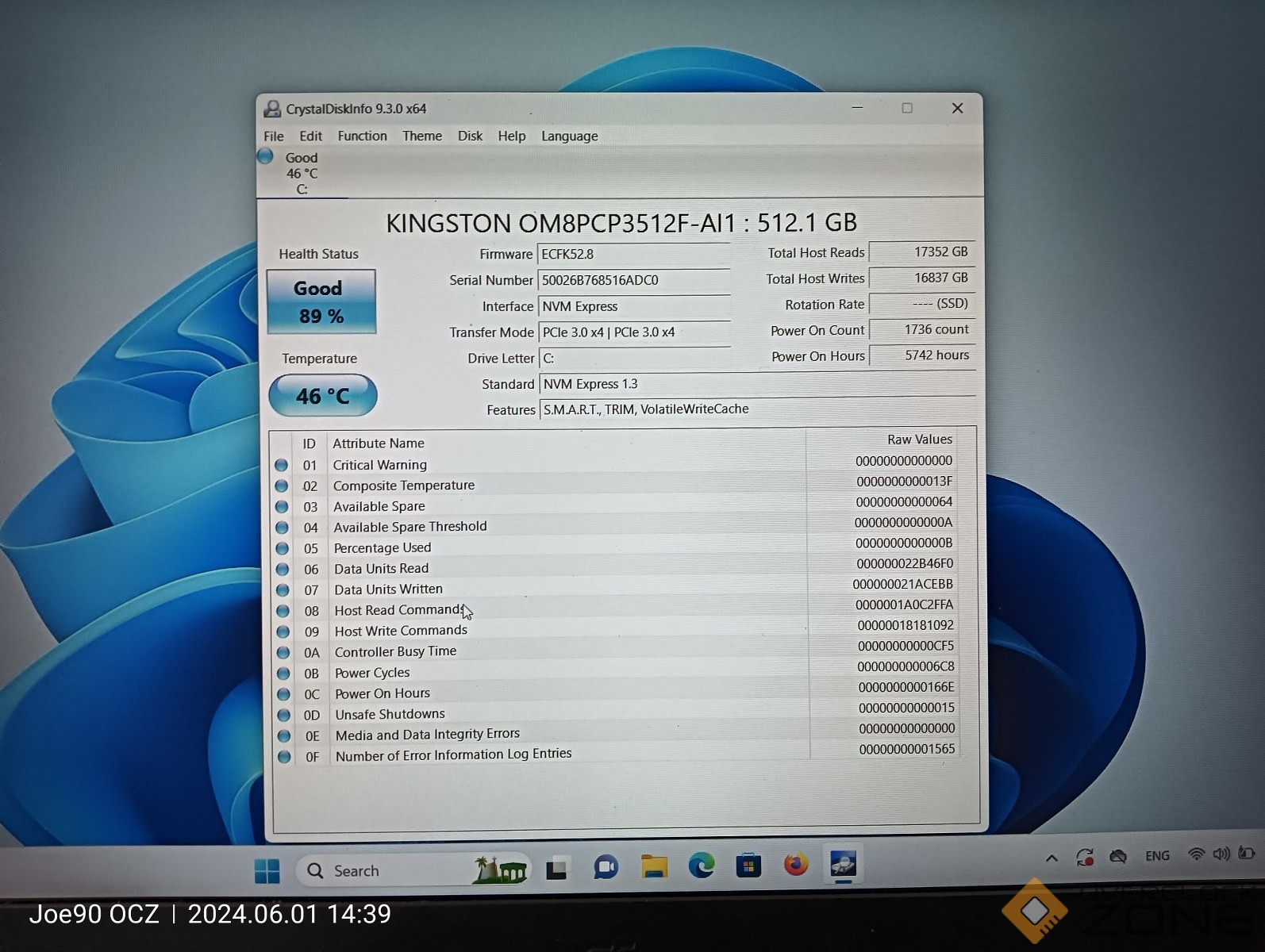Open Task View from the taskbar

[556, 869]
